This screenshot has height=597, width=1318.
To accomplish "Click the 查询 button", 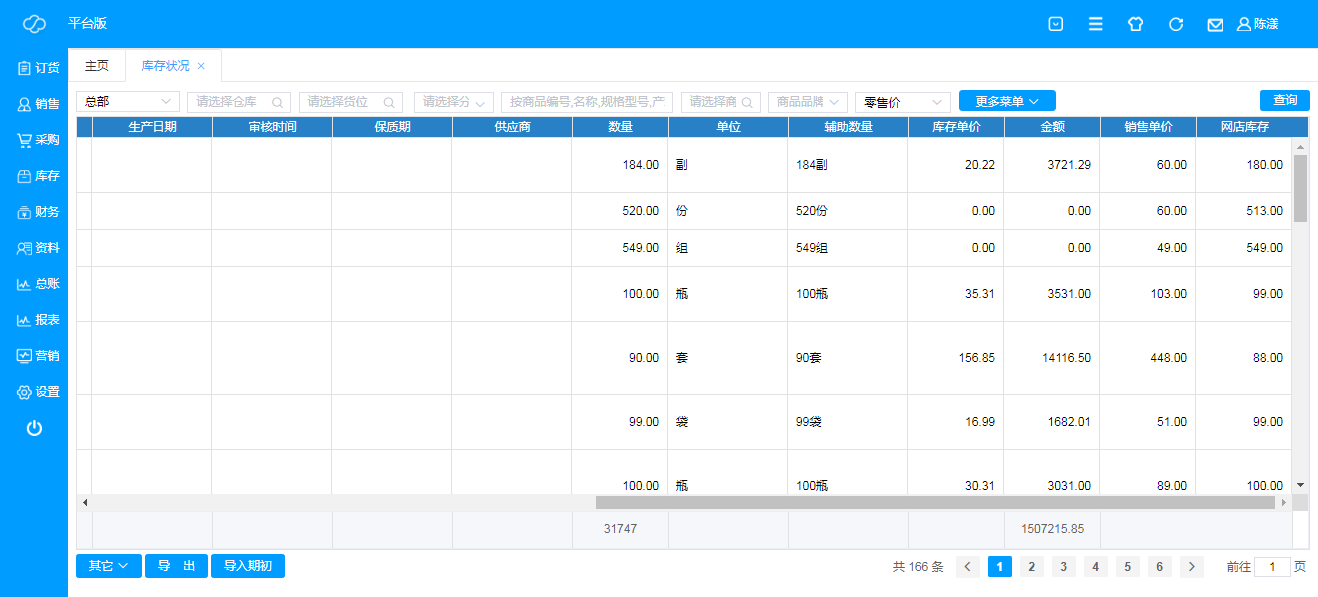I will [1285, 100].
